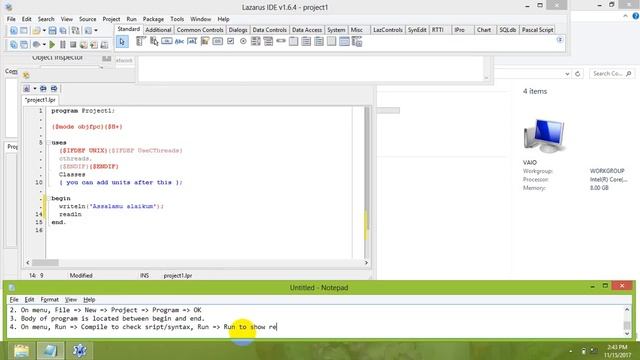640x360 pixels.
Task: Click Notepad's scroll down arrow
Action: coord(627,333)
